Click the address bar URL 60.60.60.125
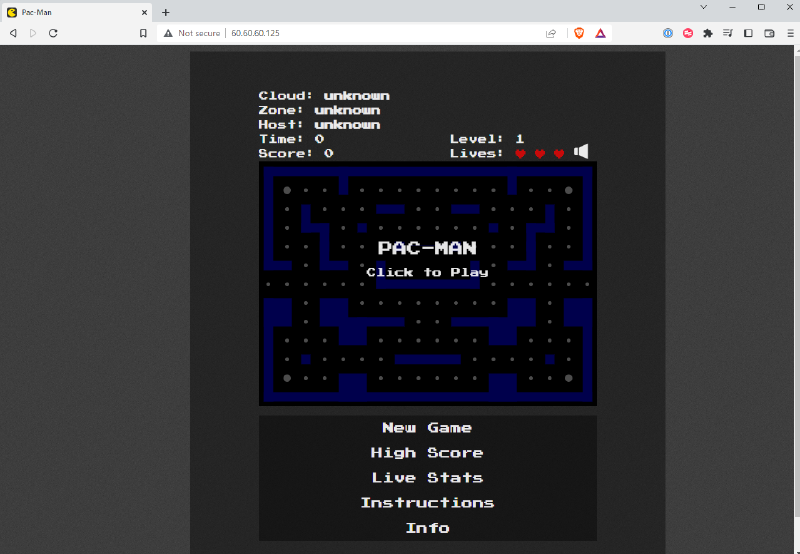This screenshot has width=800, height=554. click(x=255, y=33)
